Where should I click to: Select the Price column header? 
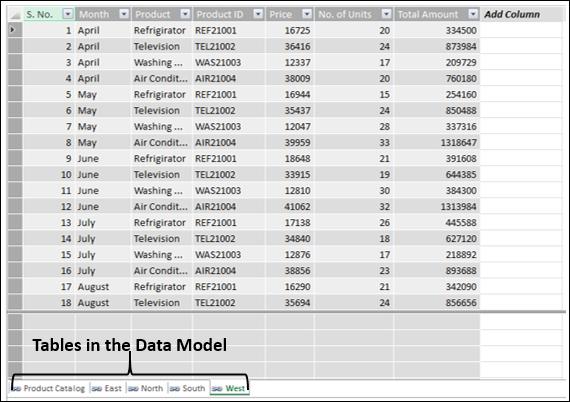tap(290, 14)
